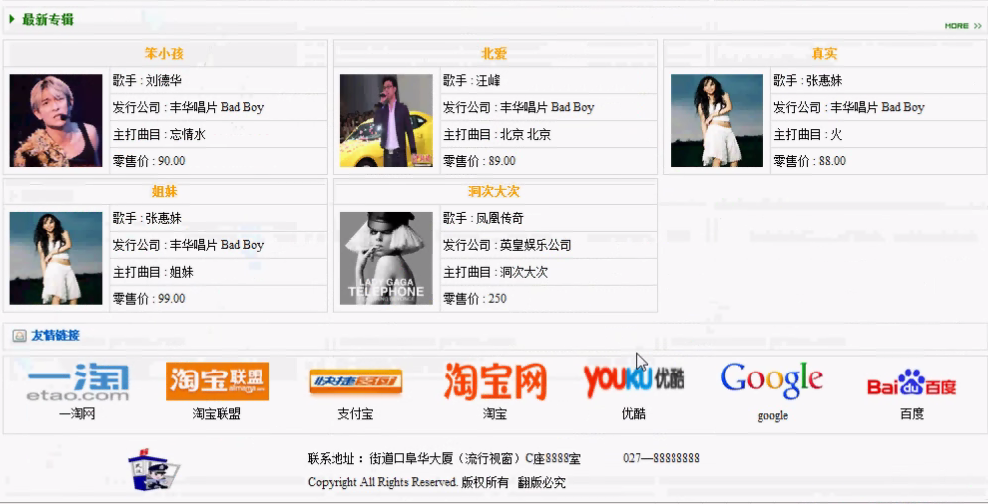Screen dimensions: 988x504
Task: Click text 零售价 : 90.00
Action: point(149,161)
